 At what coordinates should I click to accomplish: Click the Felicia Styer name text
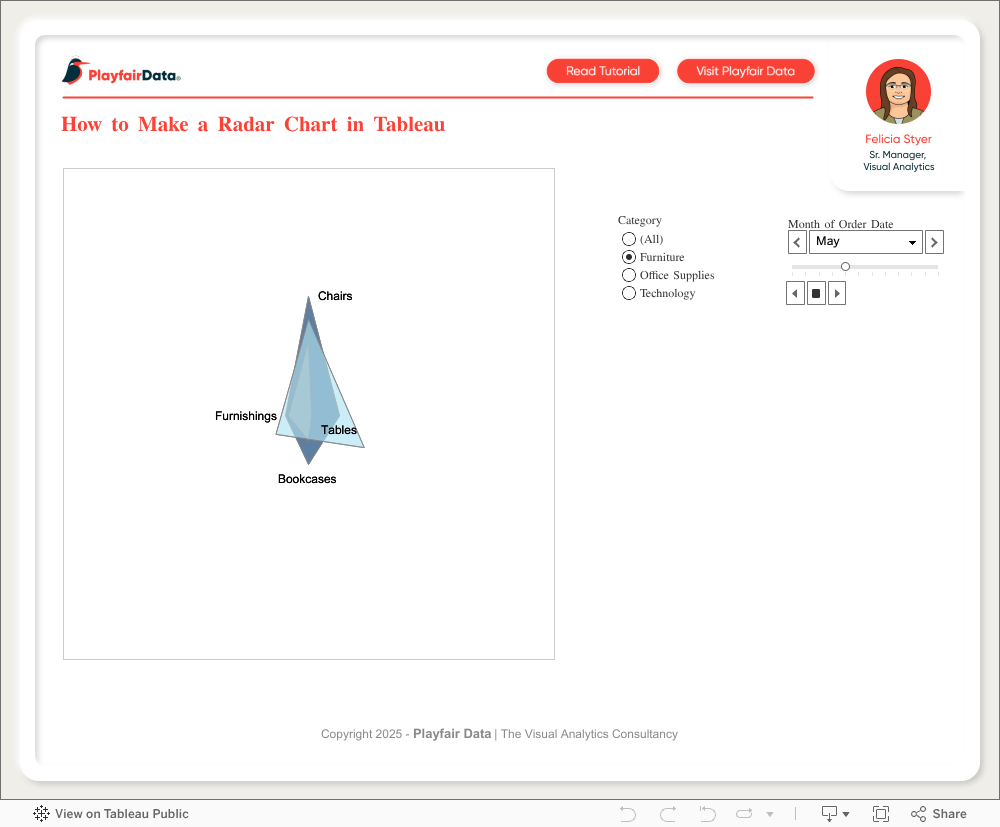(x=898, y=139)
